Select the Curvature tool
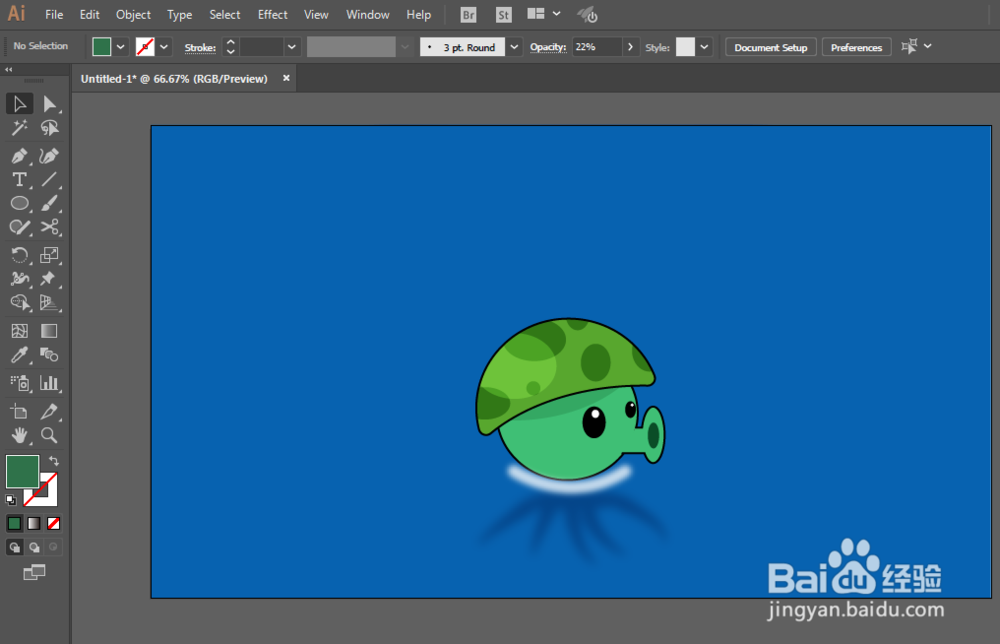The image size is (1000, 644). pyautogui.click(x=49, y=156)
